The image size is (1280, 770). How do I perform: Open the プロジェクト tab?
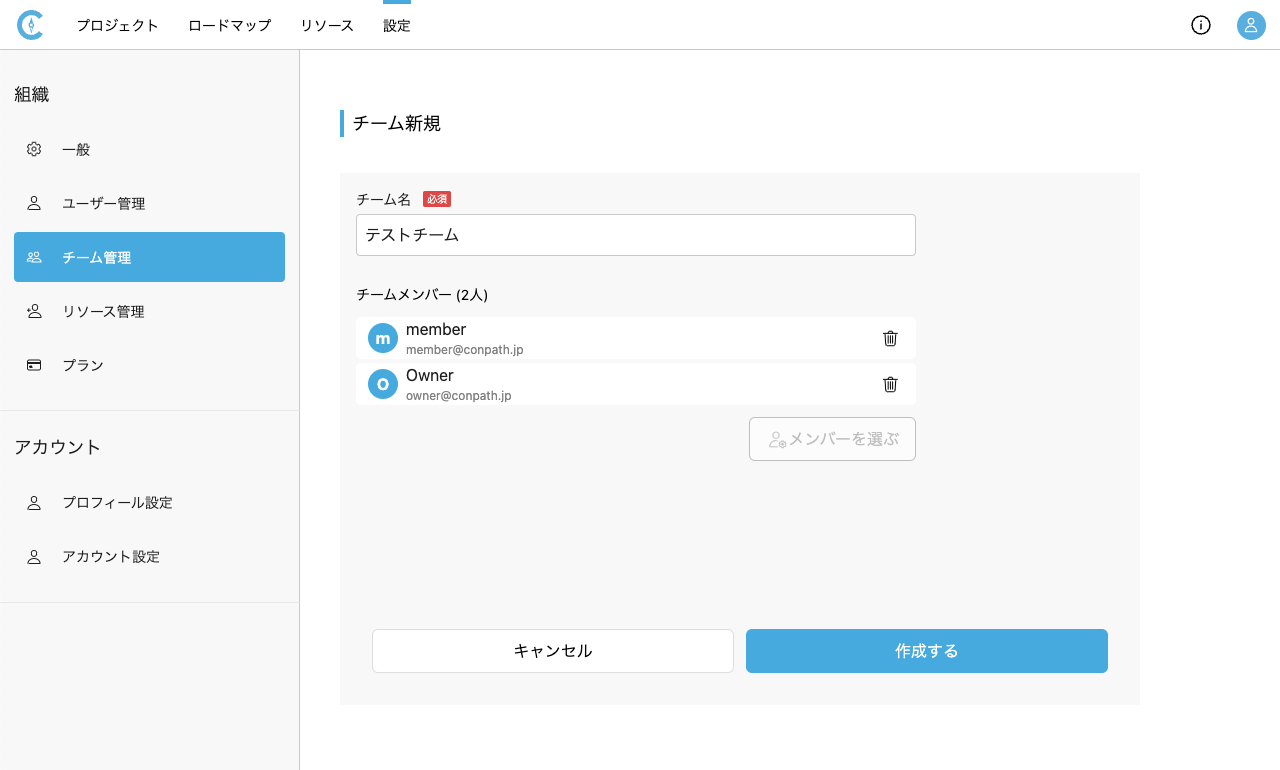click(117, 26)
